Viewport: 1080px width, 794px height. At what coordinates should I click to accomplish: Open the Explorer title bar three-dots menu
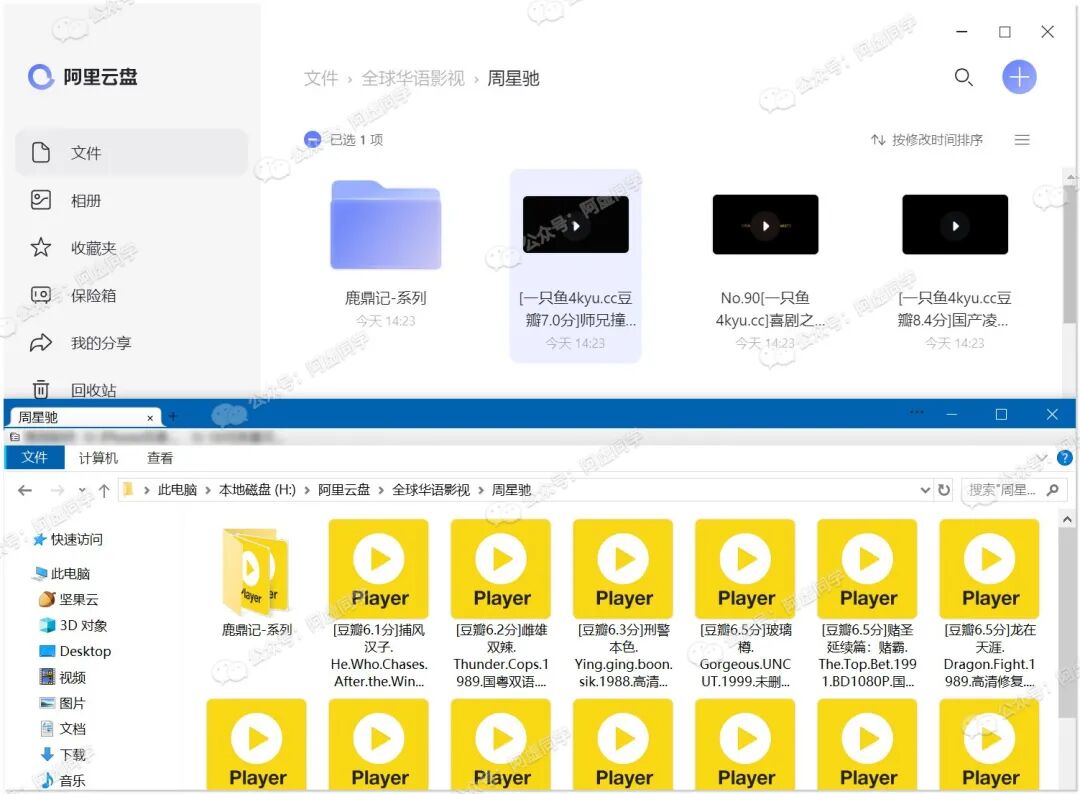tap(917, 412)
